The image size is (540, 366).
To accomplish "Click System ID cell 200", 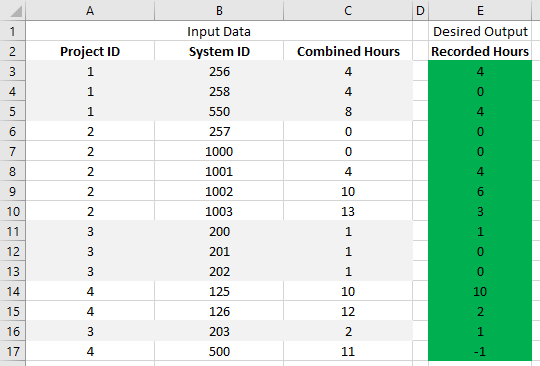I will click(219, 231).
